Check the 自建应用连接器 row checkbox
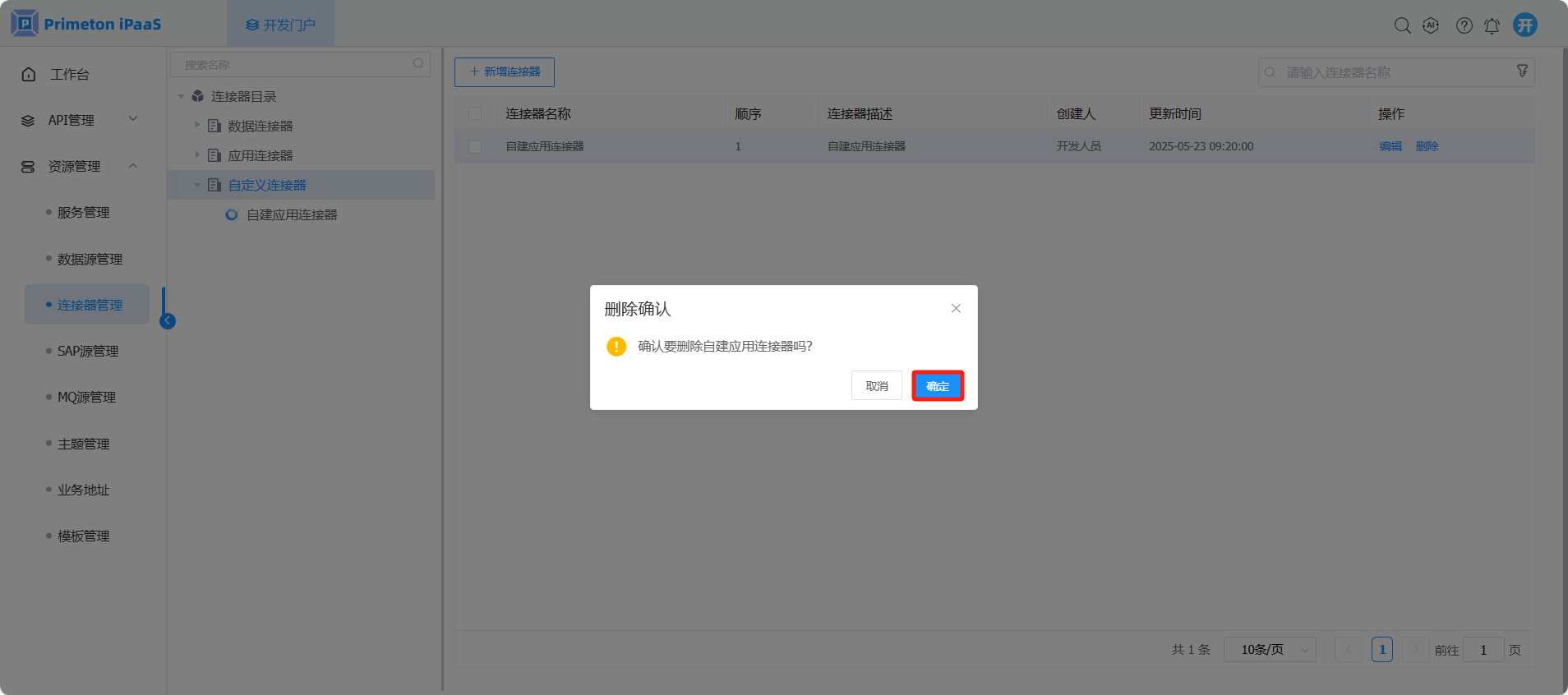The width and height of the screenshot is (1568, 695). [475, 146]
